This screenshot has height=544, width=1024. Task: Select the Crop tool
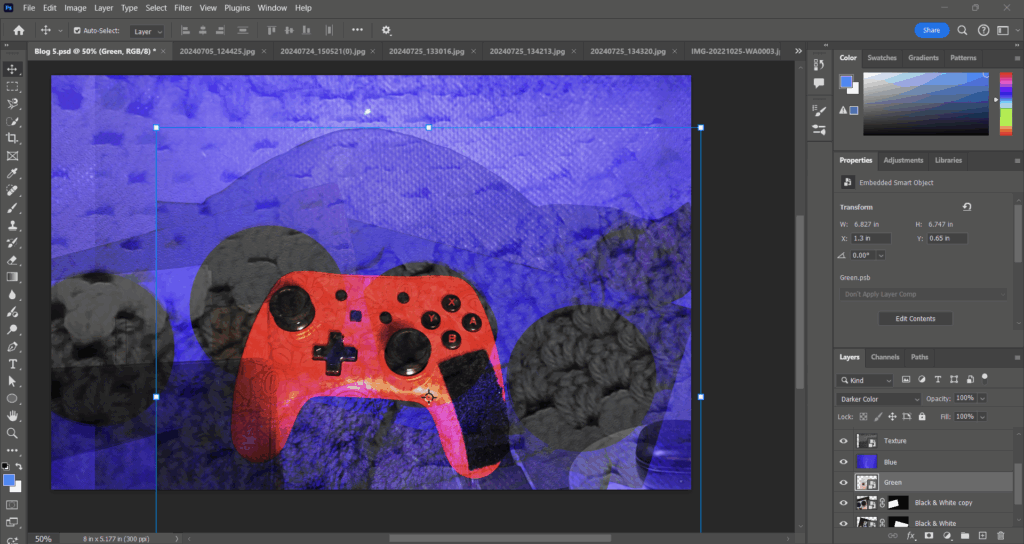point(13,138)
